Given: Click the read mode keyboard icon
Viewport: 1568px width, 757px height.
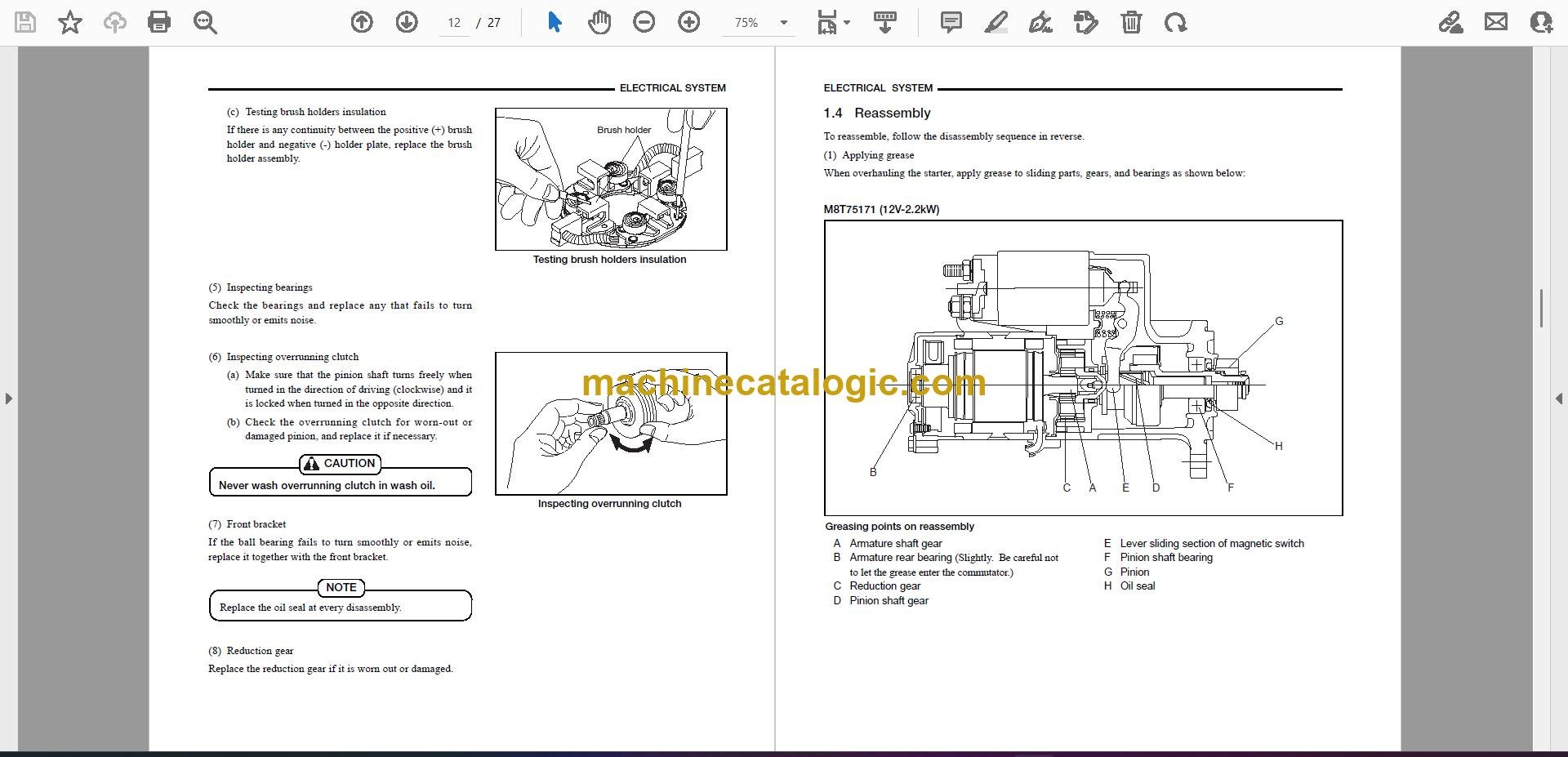Looking at the screenshot, I should (885, 22).
